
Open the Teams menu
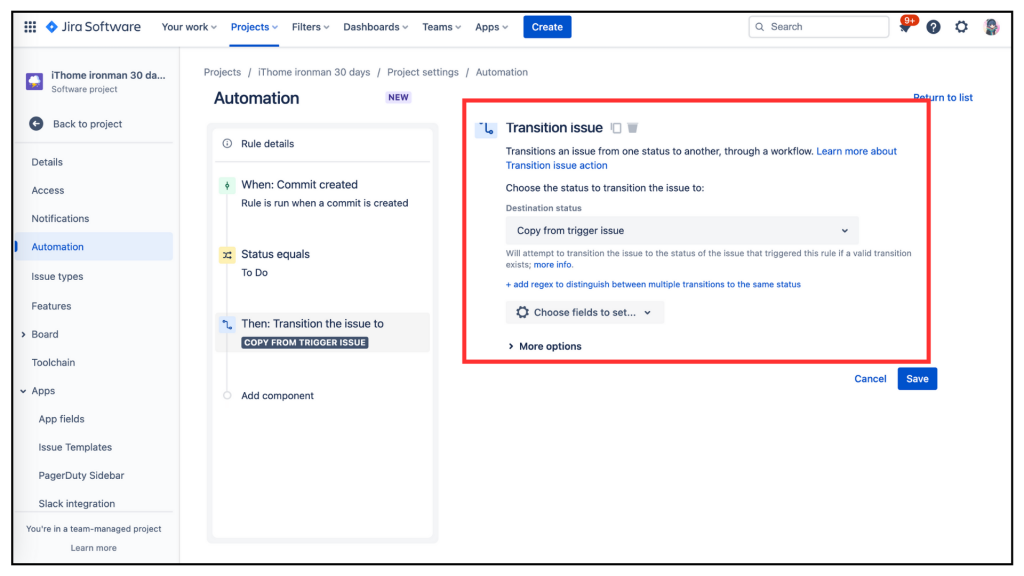click(441, 27)
